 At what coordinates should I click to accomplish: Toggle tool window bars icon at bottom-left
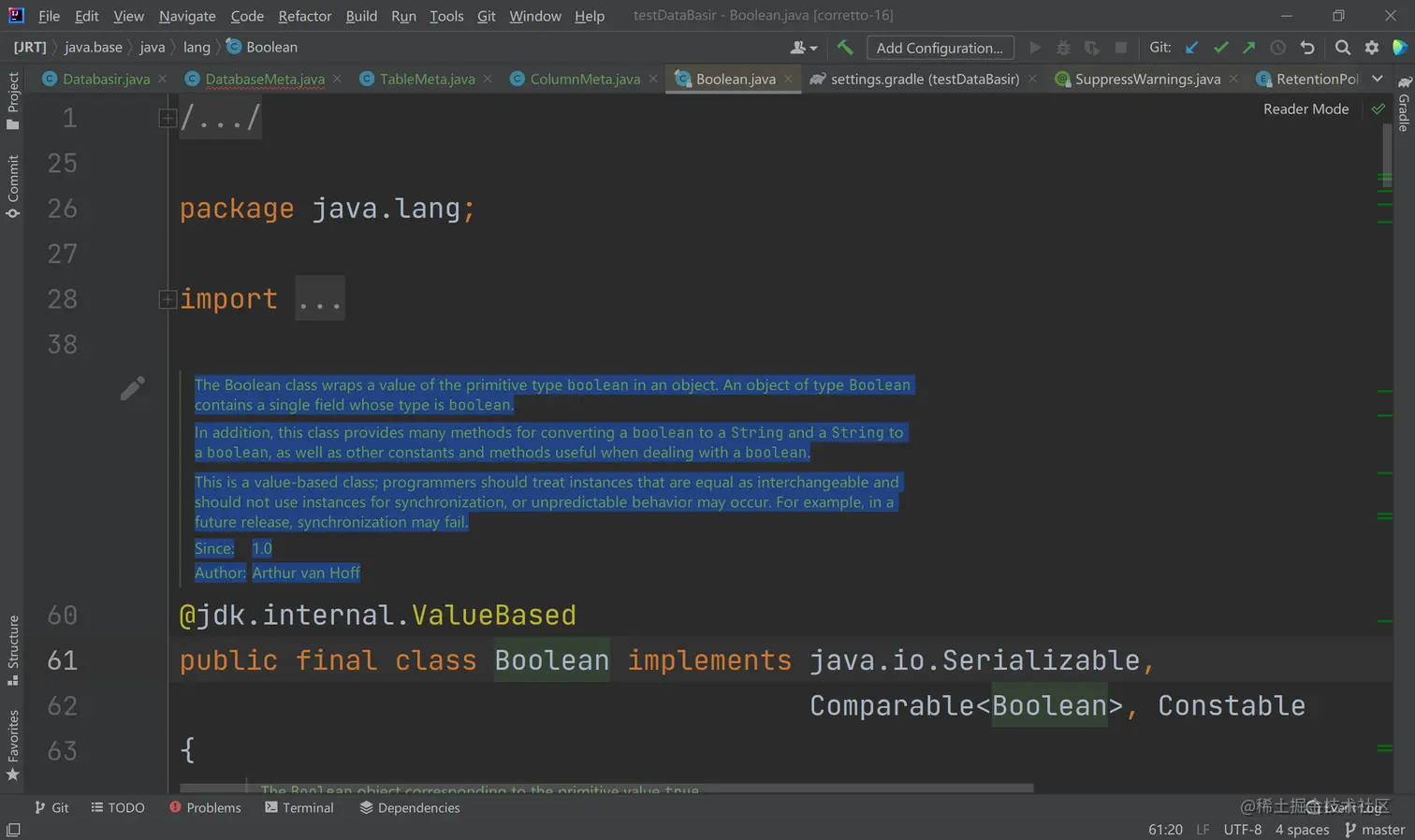coord(13,831)
